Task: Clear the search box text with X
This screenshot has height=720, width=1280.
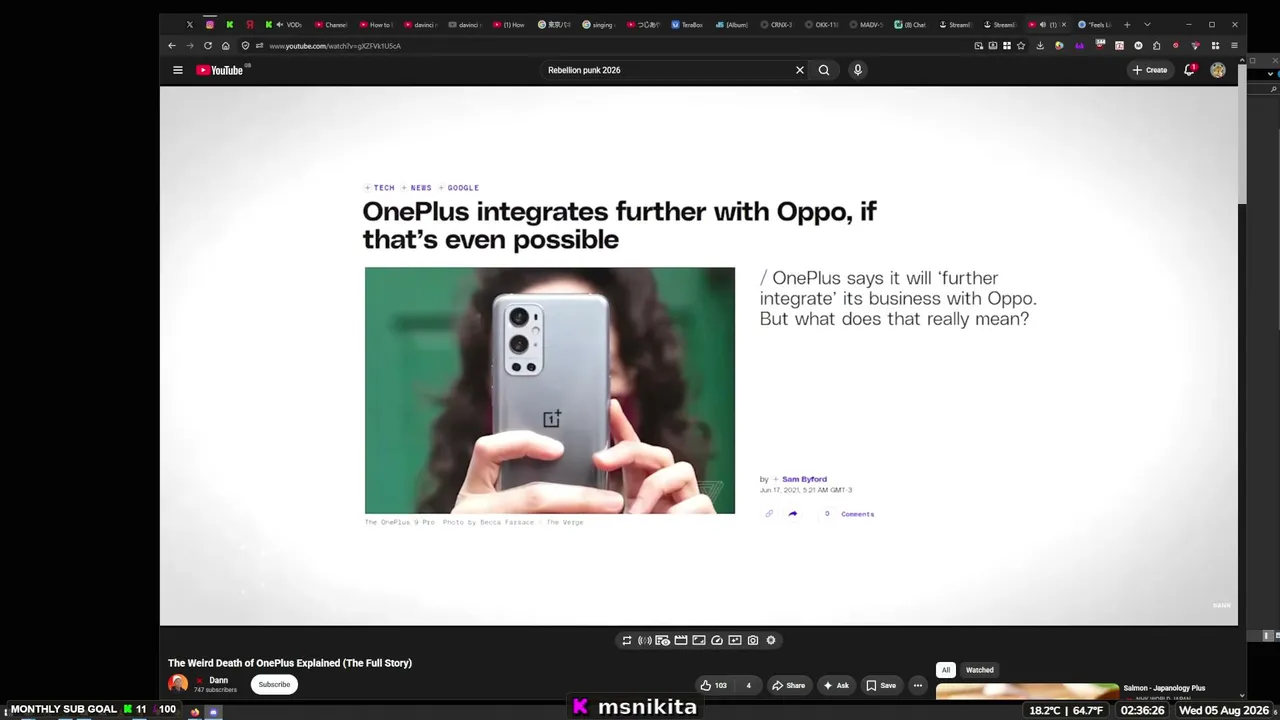Action: (800, 70)
